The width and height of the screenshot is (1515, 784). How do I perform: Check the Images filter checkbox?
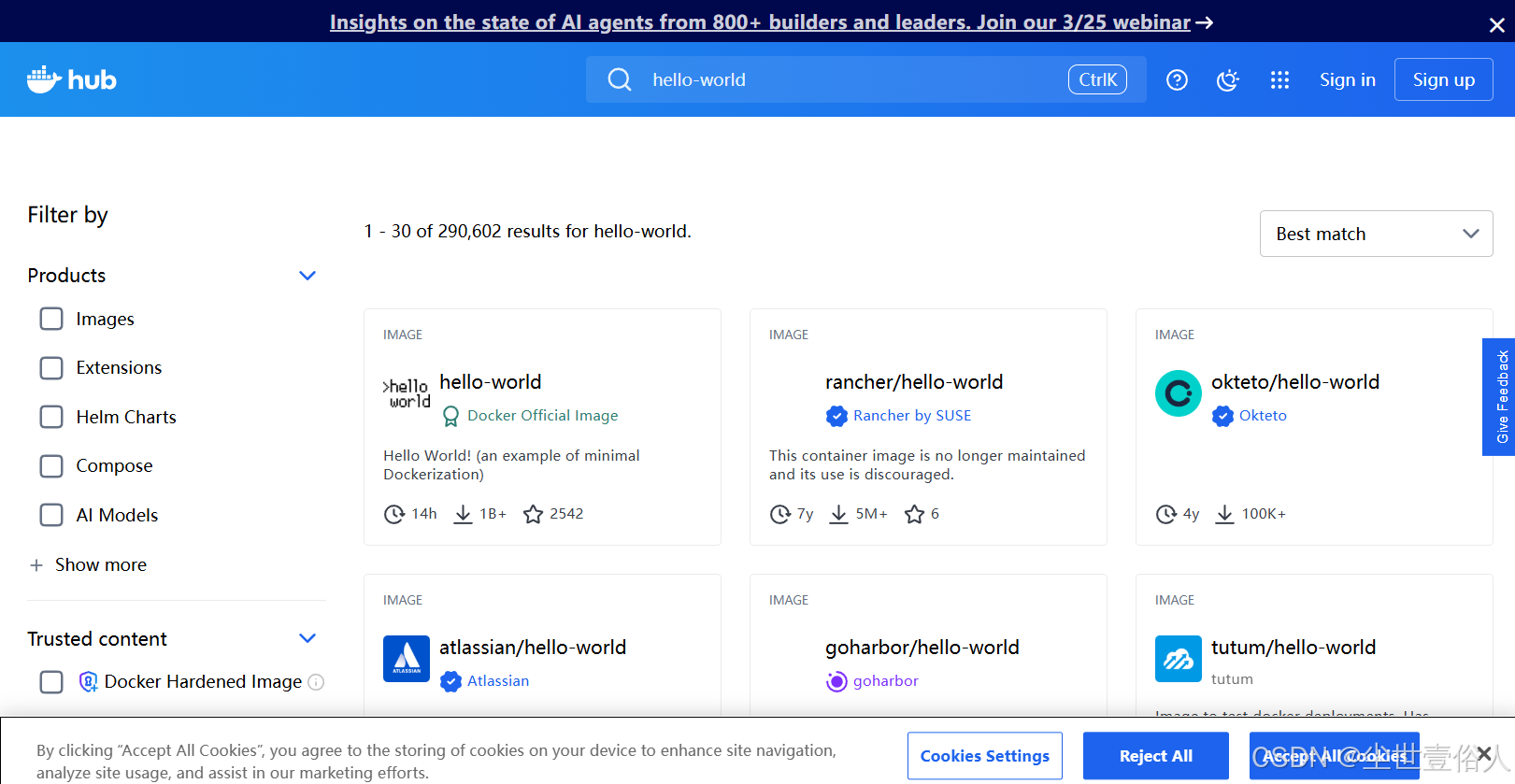click(x=51, y=319)
